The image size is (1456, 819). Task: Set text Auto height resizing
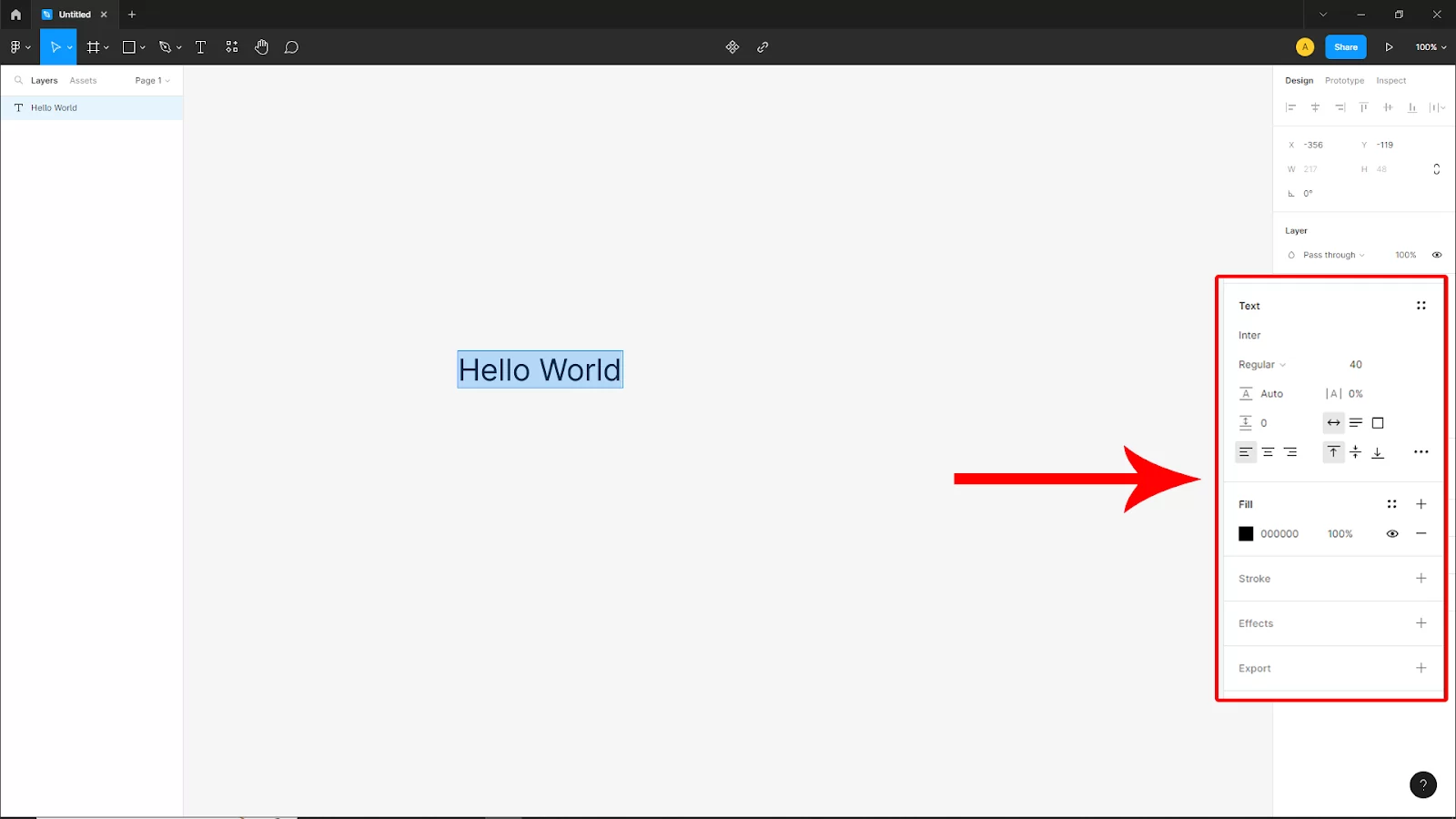1356,423
